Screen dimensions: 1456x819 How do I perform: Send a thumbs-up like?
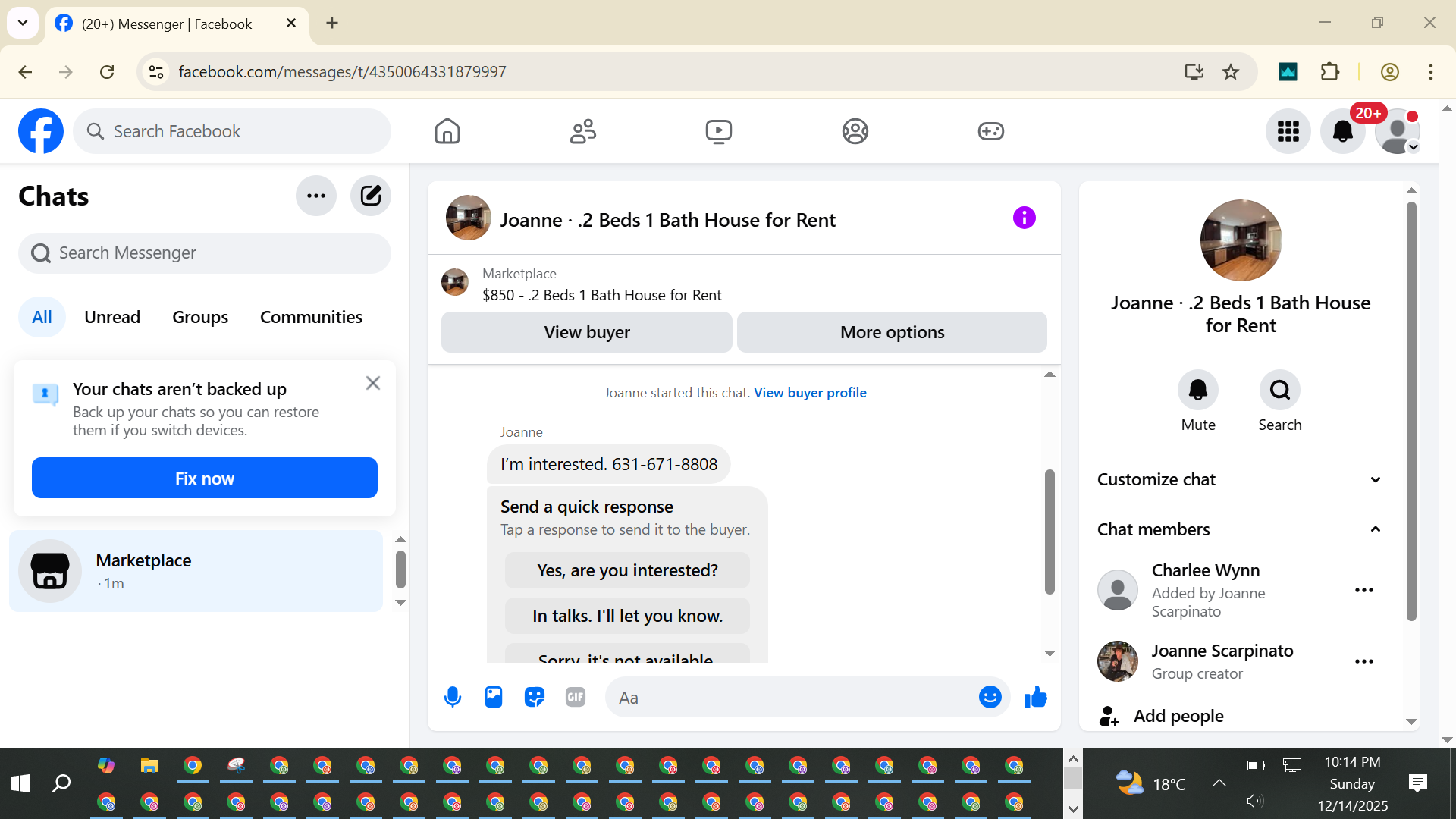coord(1035,697)
